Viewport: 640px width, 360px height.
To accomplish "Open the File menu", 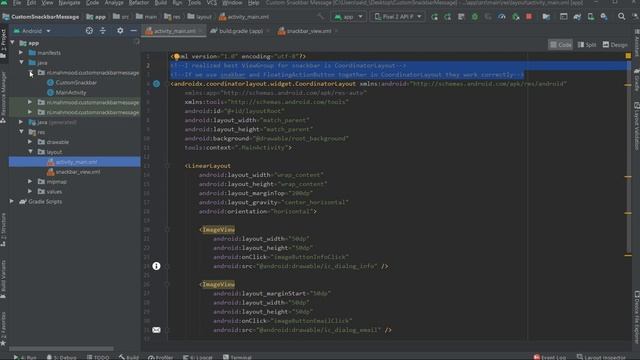I will tap(17, 2).
